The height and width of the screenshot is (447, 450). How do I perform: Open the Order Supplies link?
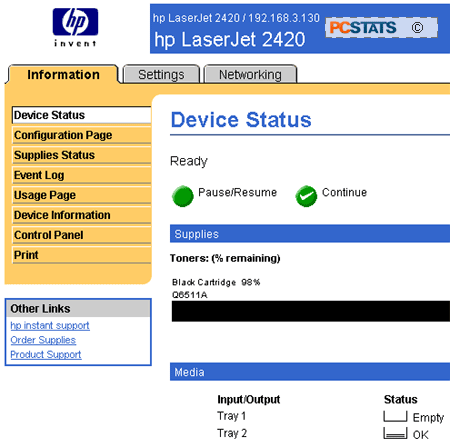(x=43, y=340)
